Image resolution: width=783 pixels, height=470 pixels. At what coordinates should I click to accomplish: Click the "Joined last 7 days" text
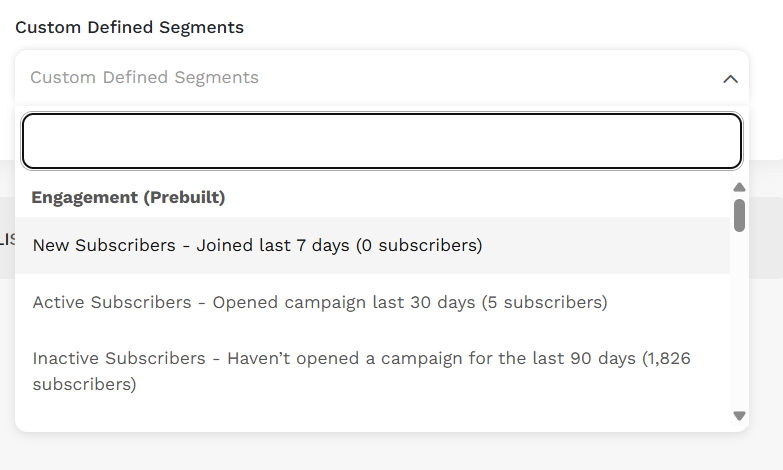270,245
